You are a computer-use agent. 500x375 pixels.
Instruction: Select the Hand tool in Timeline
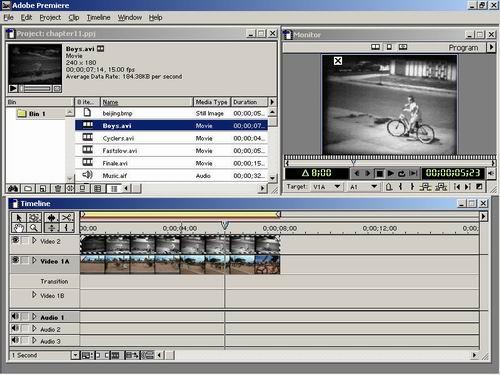pos(19,228)
